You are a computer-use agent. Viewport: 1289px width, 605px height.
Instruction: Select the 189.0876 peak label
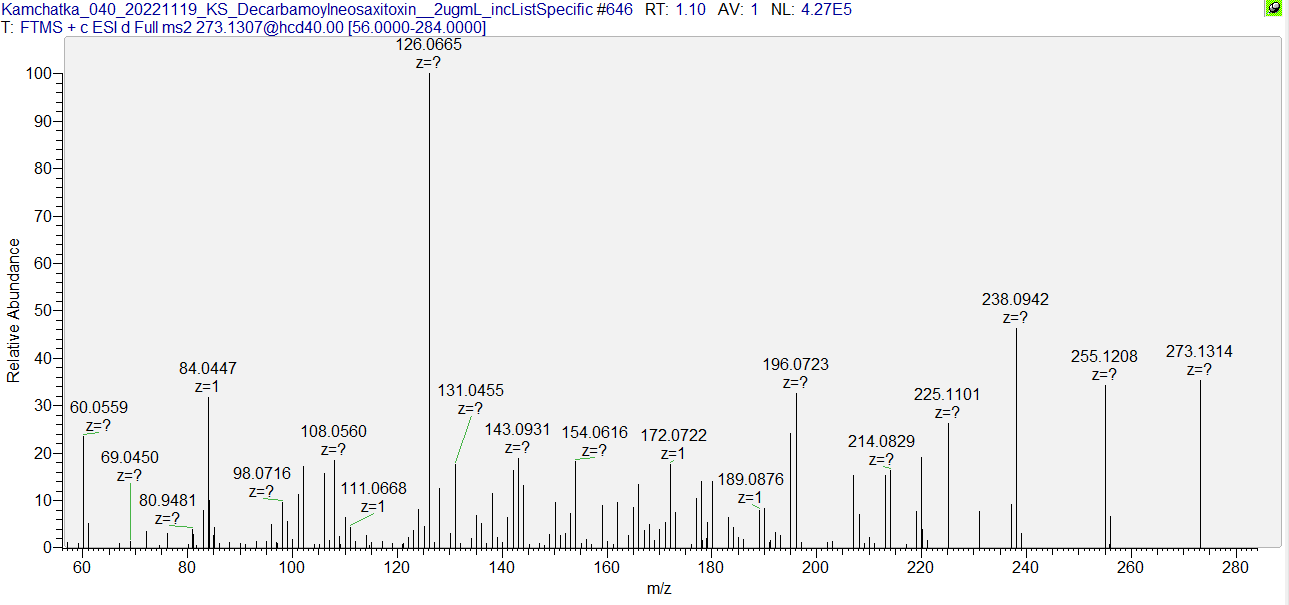[750, 480]
